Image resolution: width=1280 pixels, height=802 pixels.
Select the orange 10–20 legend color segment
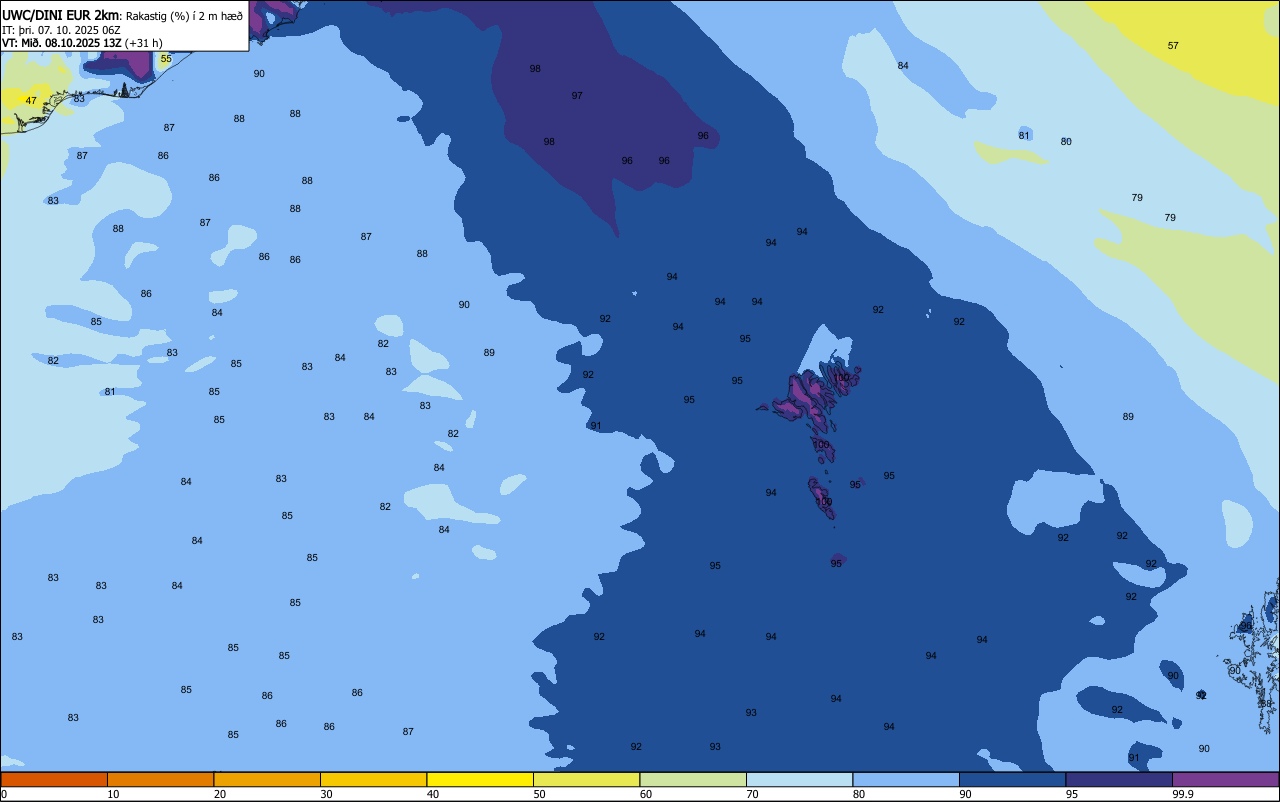point(160,779)
